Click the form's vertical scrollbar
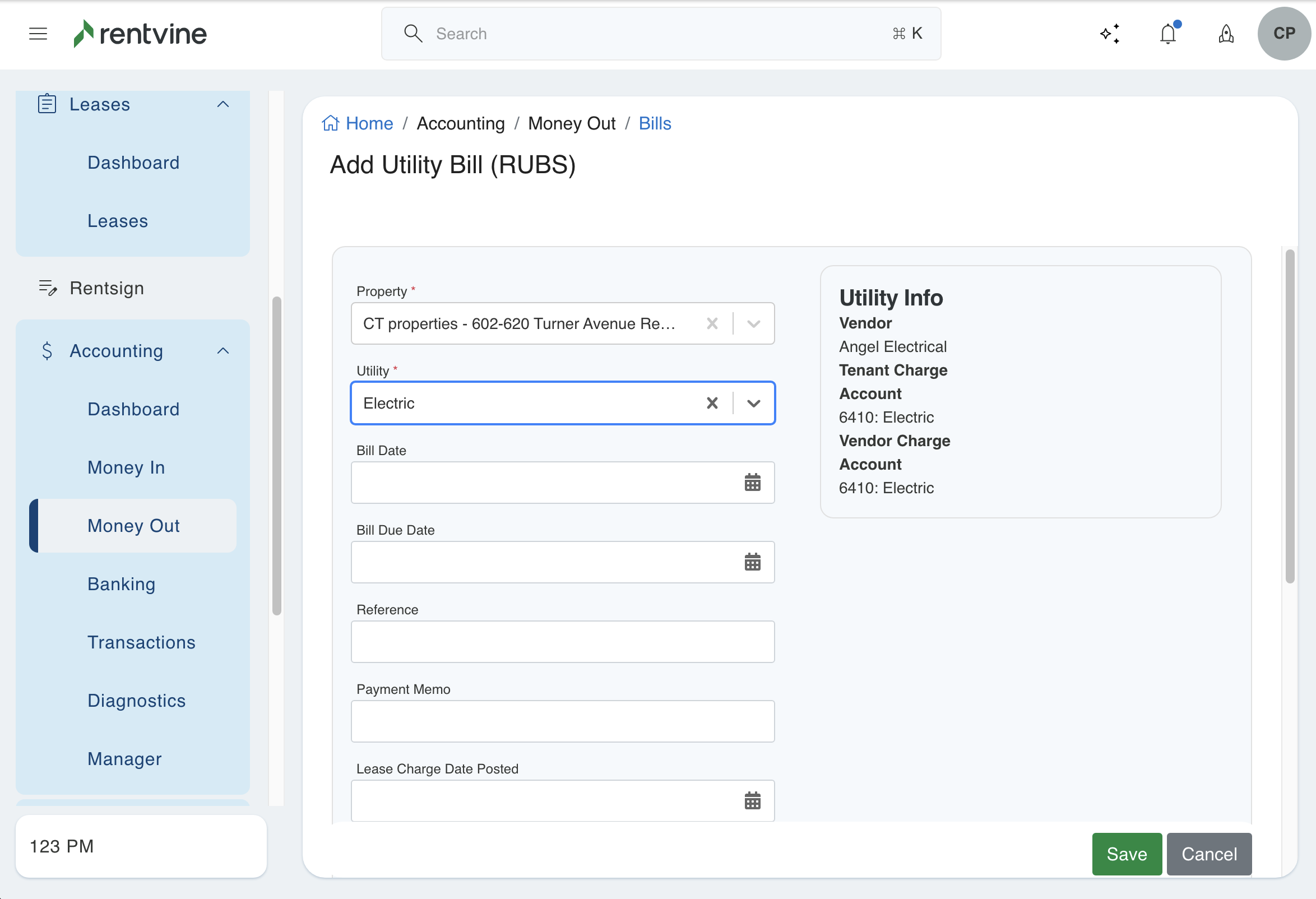 [x=1290, y=416]
